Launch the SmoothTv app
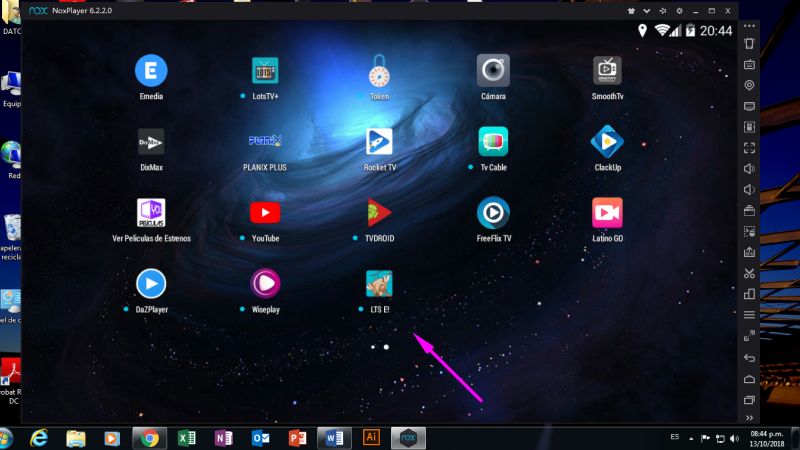 point(607,70)
